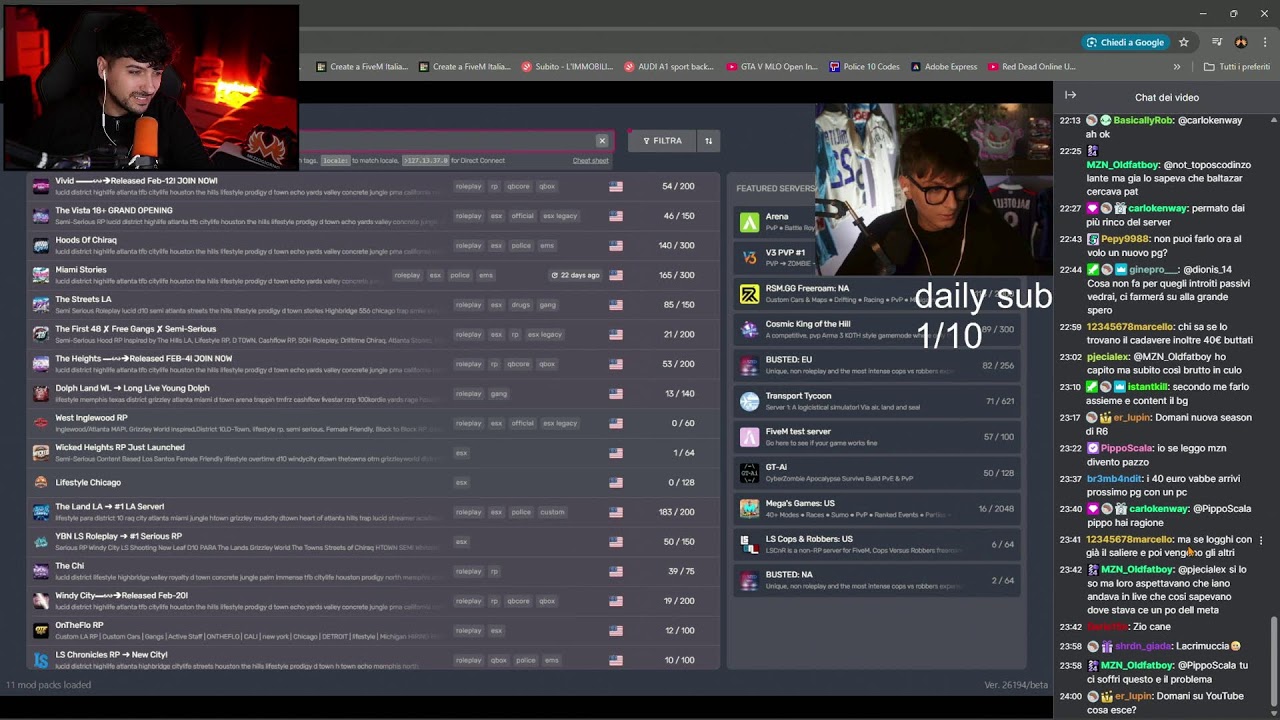Click the Ver. 26194/beta version text

pyautogui.click(x=1016, y=685)
